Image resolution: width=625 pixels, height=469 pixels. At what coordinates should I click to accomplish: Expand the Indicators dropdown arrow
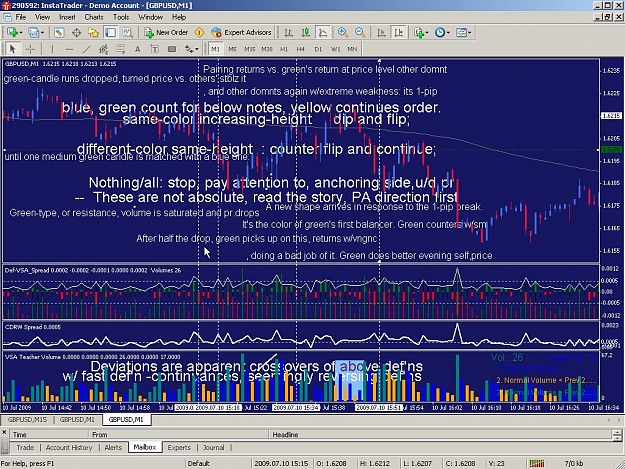click(x=427, y=33)
